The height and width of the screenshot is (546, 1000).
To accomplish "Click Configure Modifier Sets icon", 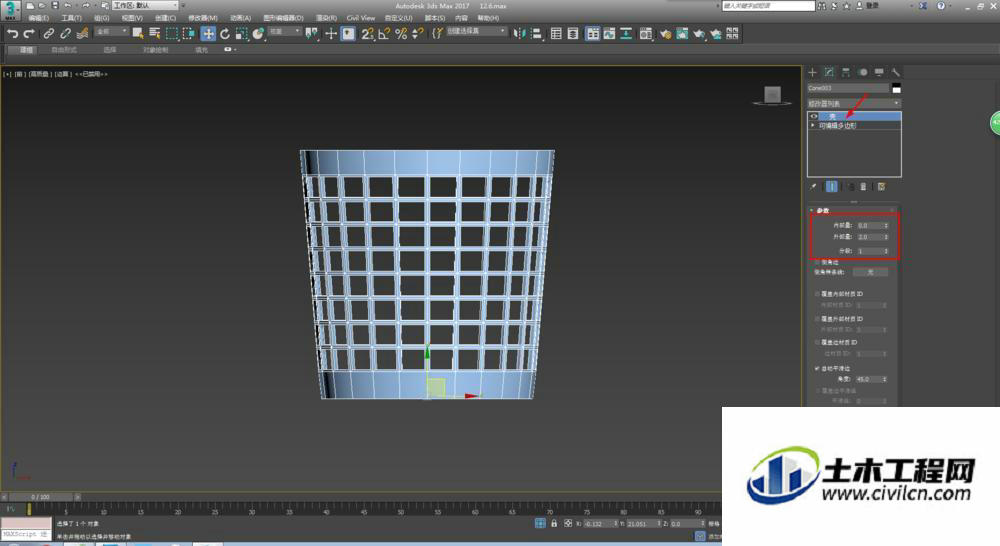I will coord(881,187).
